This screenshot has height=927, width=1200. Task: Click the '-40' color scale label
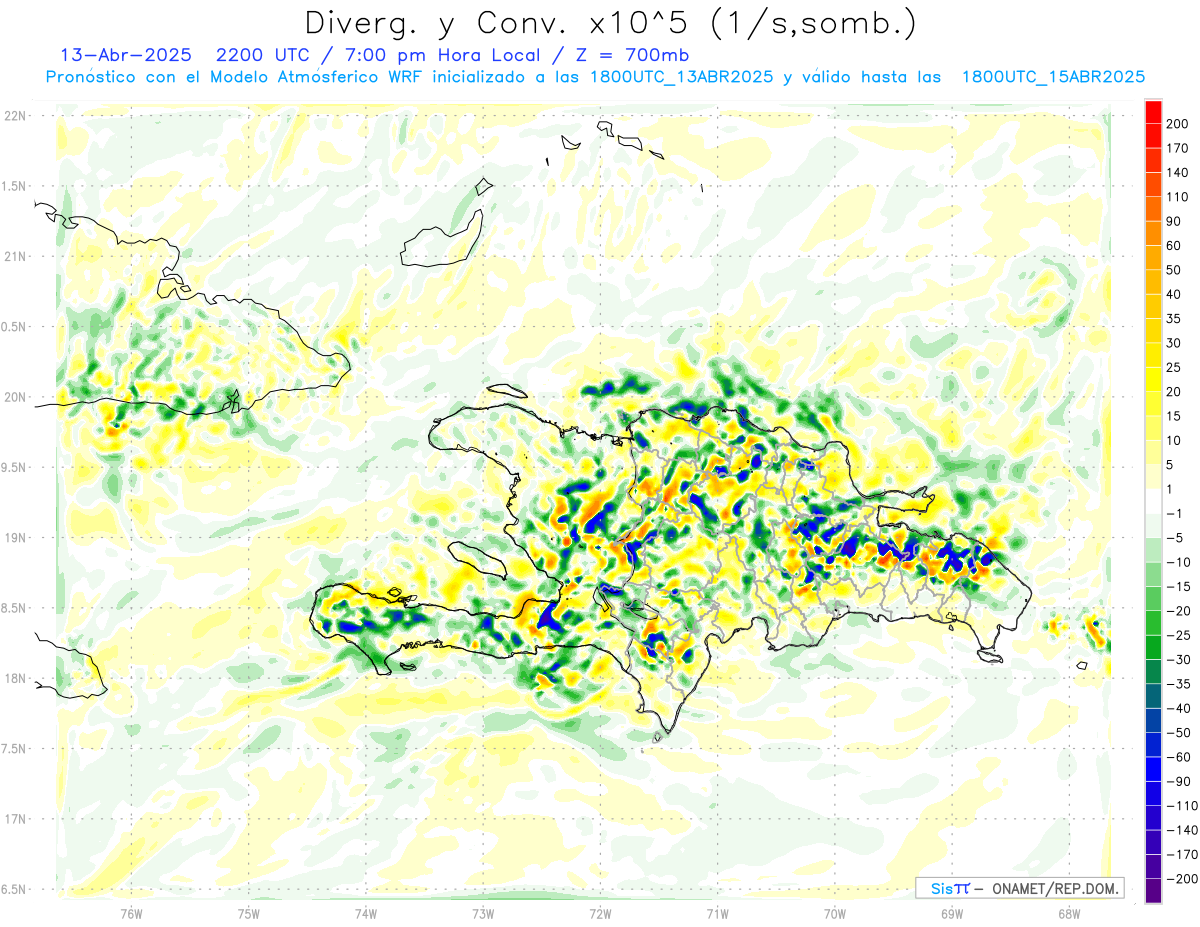tap(1179, 708)
